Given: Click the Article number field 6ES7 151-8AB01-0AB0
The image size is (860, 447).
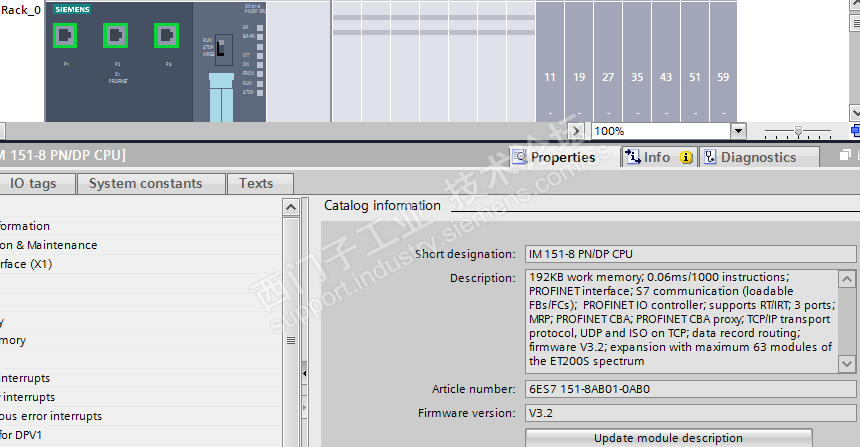Looking at the screenshot, I should 690,389.
